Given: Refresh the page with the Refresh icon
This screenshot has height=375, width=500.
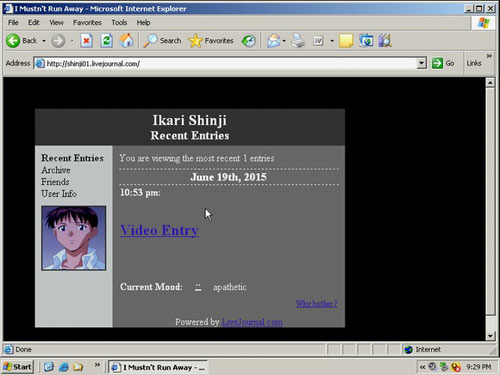Looking at the screenshot, I should click(x=106, y=41).
